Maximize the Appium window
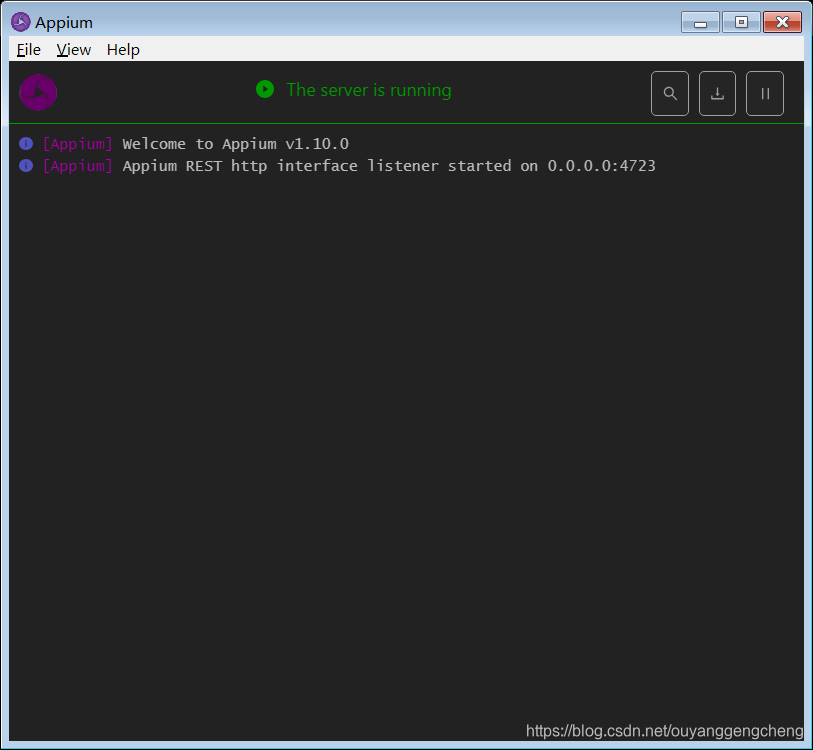The height and width of the screenshot is (750, 813). tap(741, 22)
